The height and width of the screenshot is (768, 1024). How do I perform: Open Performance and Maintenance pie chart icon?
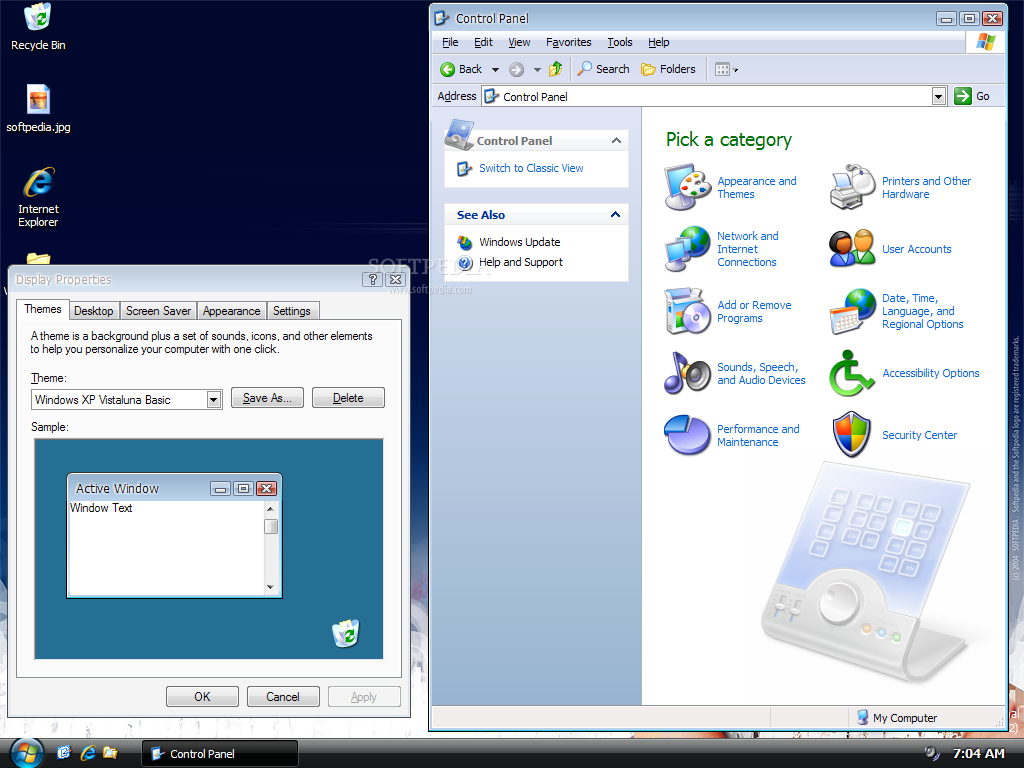click(x=688, y=435)
